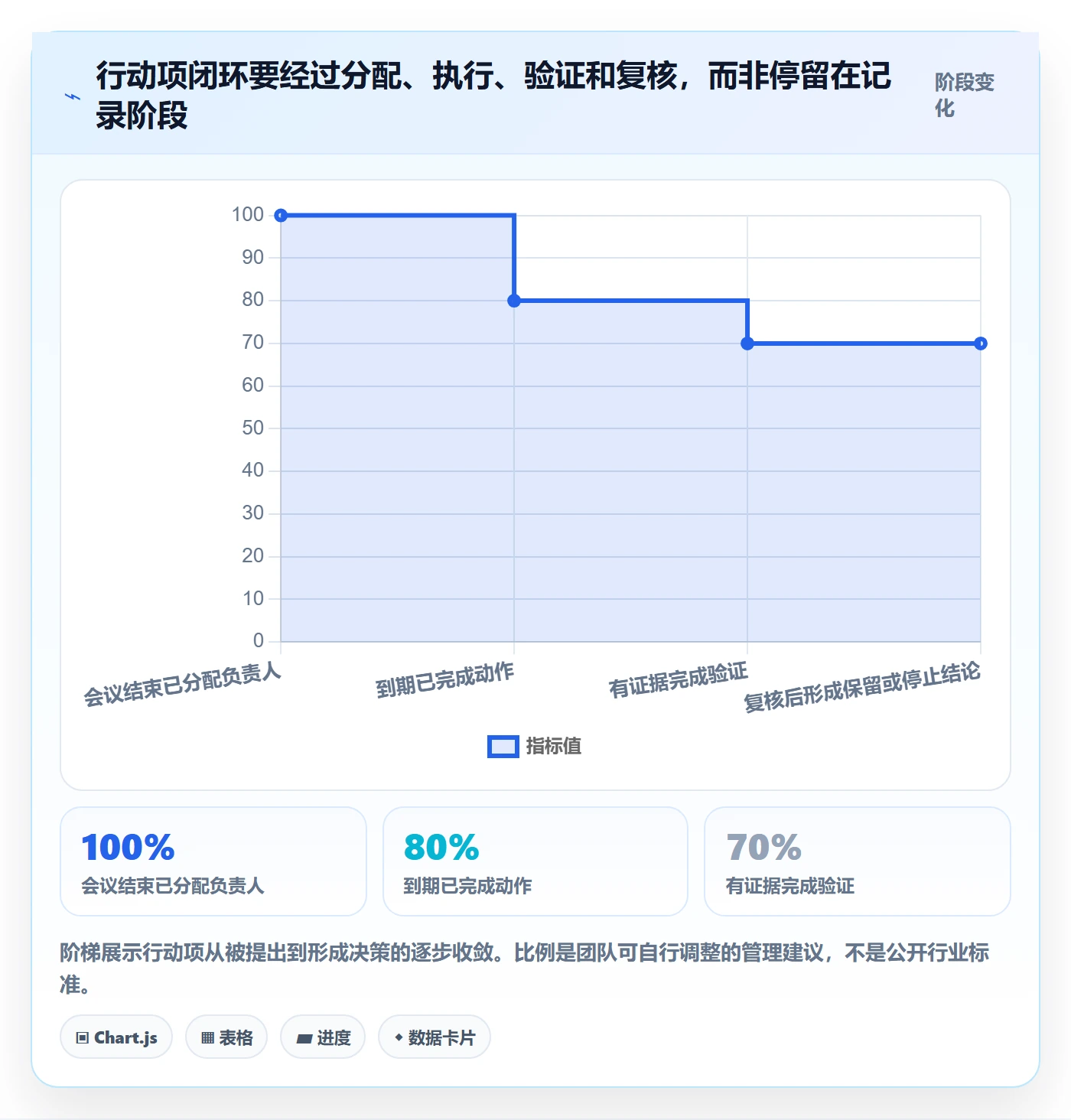
Task: Click the y-axis value 50
Action: [253, 428]
